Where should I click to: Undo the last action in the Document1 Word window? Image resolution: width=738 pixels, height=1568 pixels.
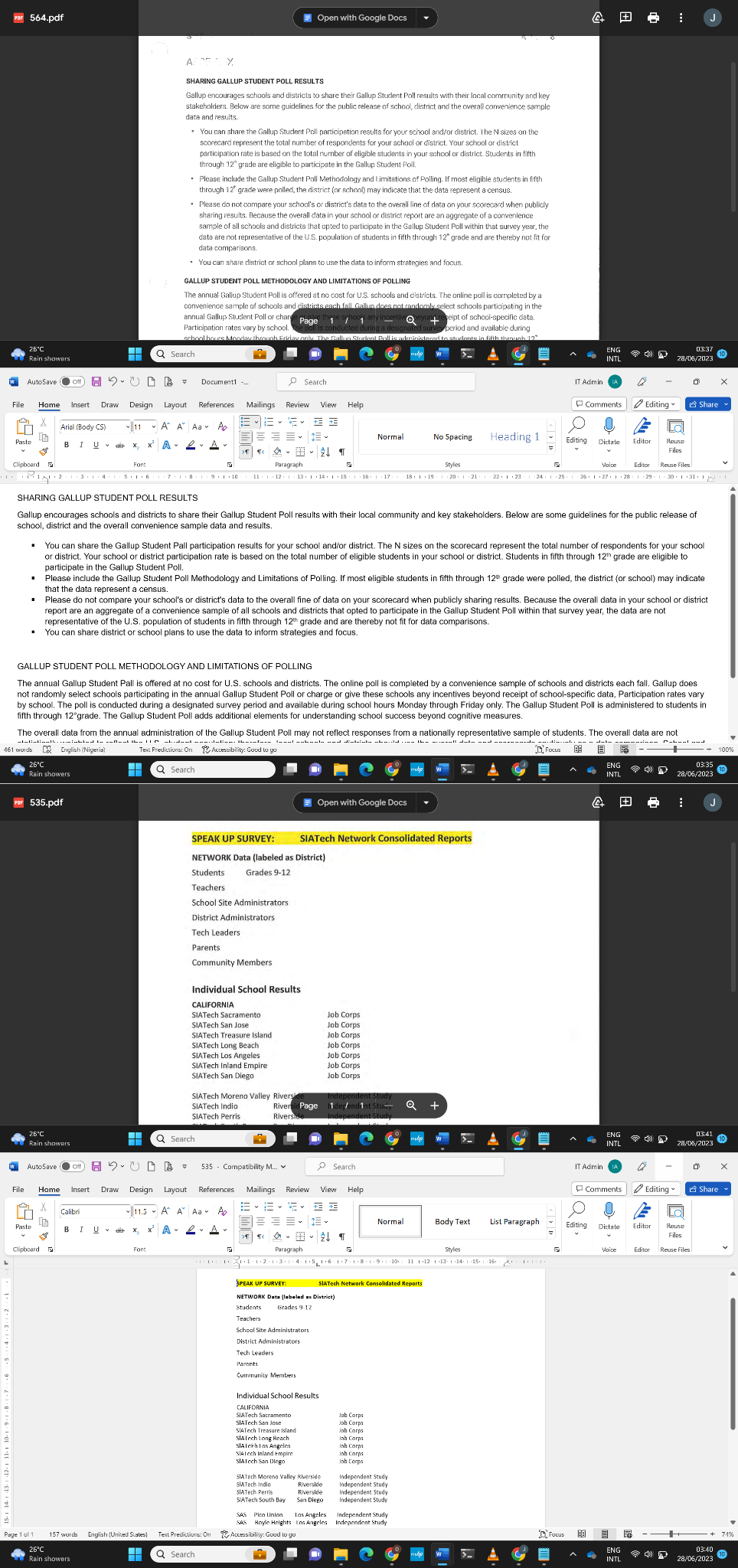coord(113,381)
